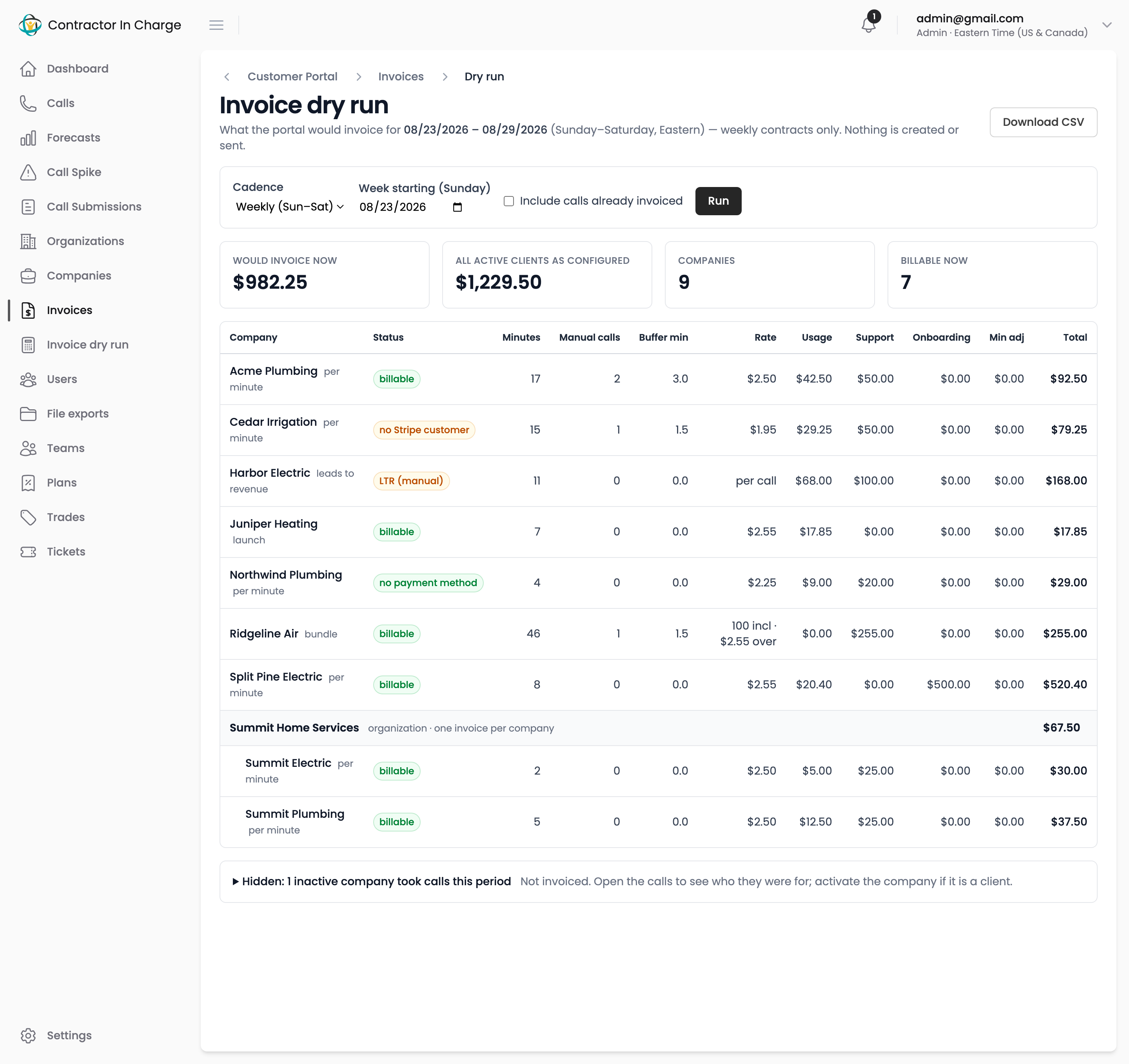Go to Invoices breadcrumb link
Viewport: 1129px width, 1064px height.
[x=401, y=77]
